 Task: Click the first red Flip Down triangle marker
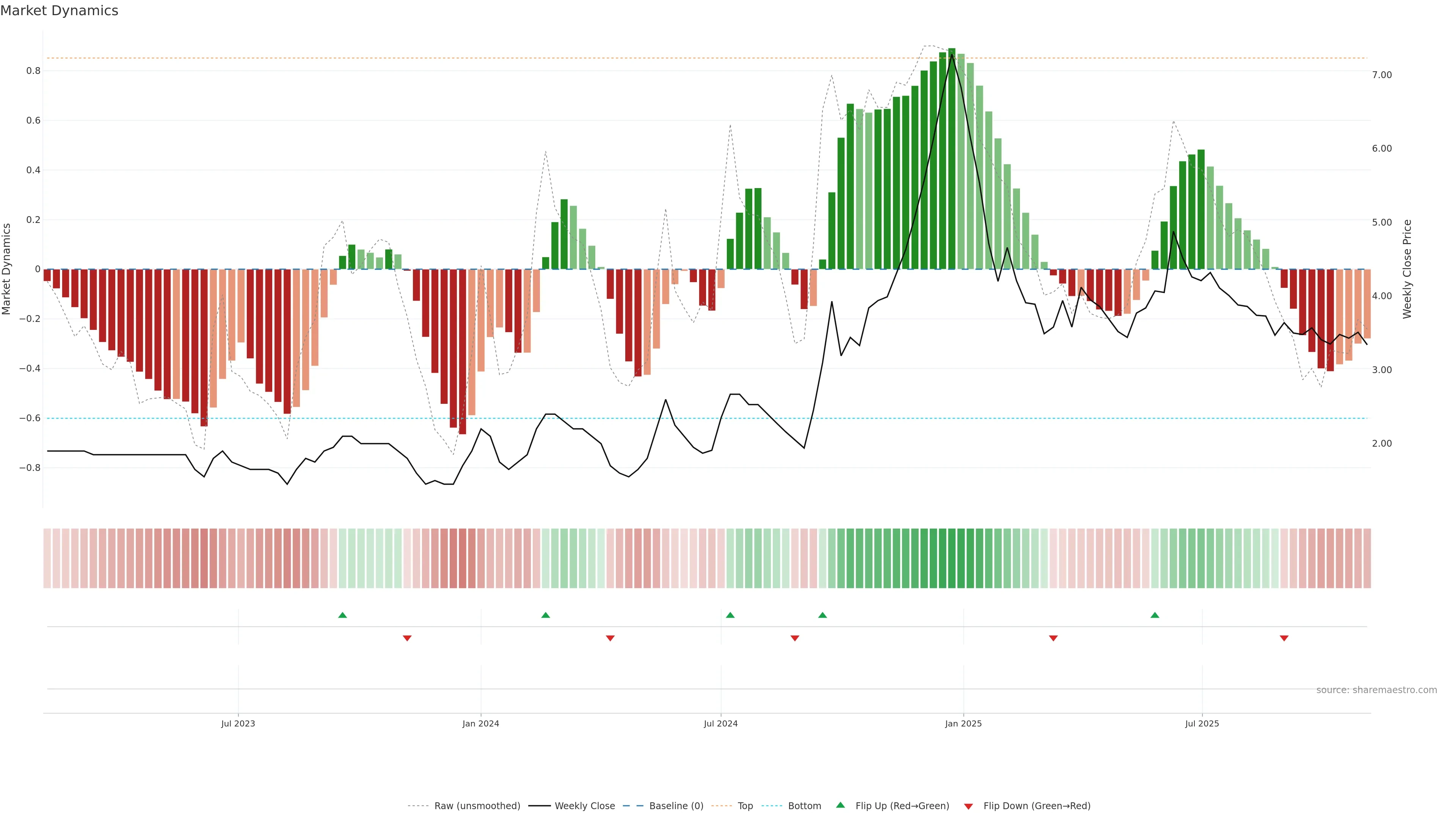[407, 638]
